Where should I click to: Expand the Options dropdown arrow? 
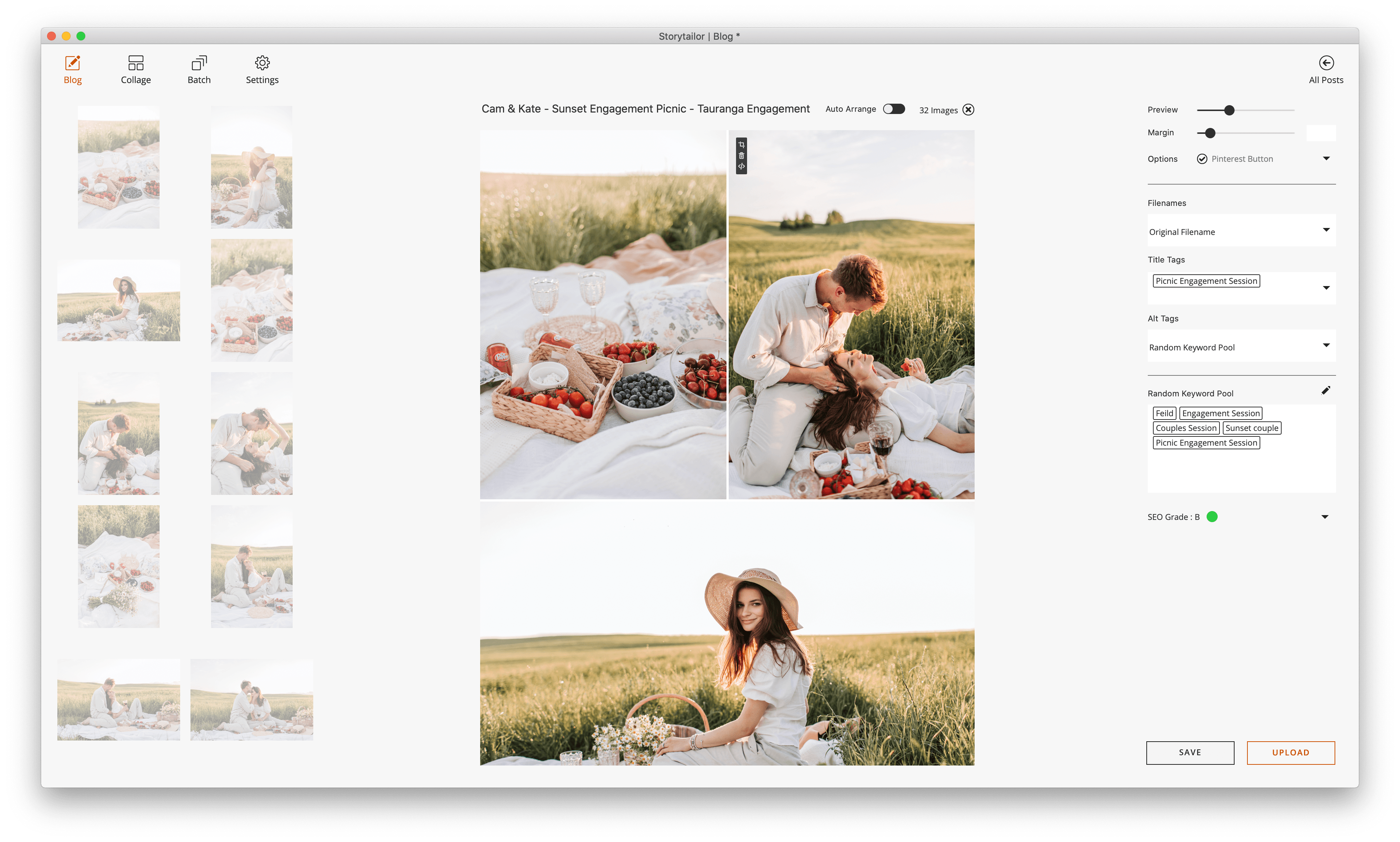click(x=1326, y=158)
